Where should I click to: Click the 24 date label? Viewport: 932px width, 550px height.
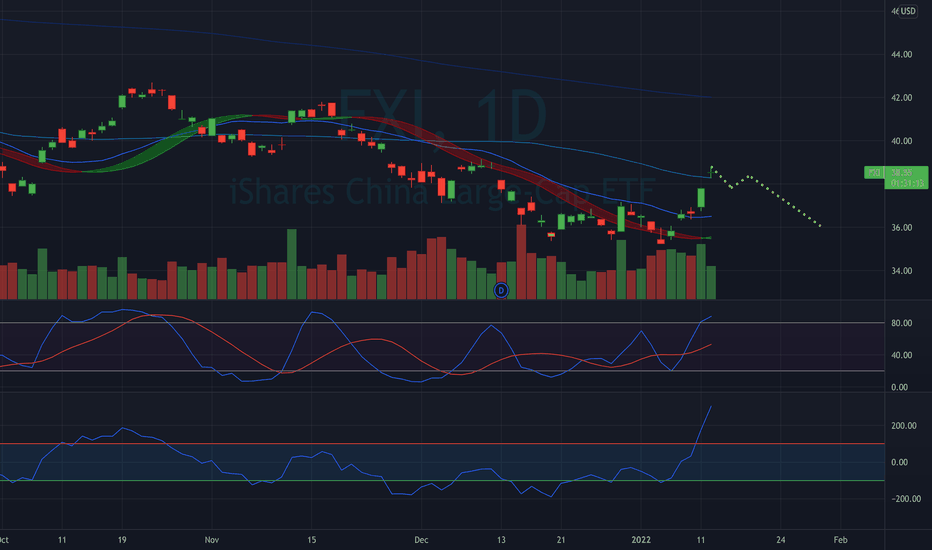(780, 540)
